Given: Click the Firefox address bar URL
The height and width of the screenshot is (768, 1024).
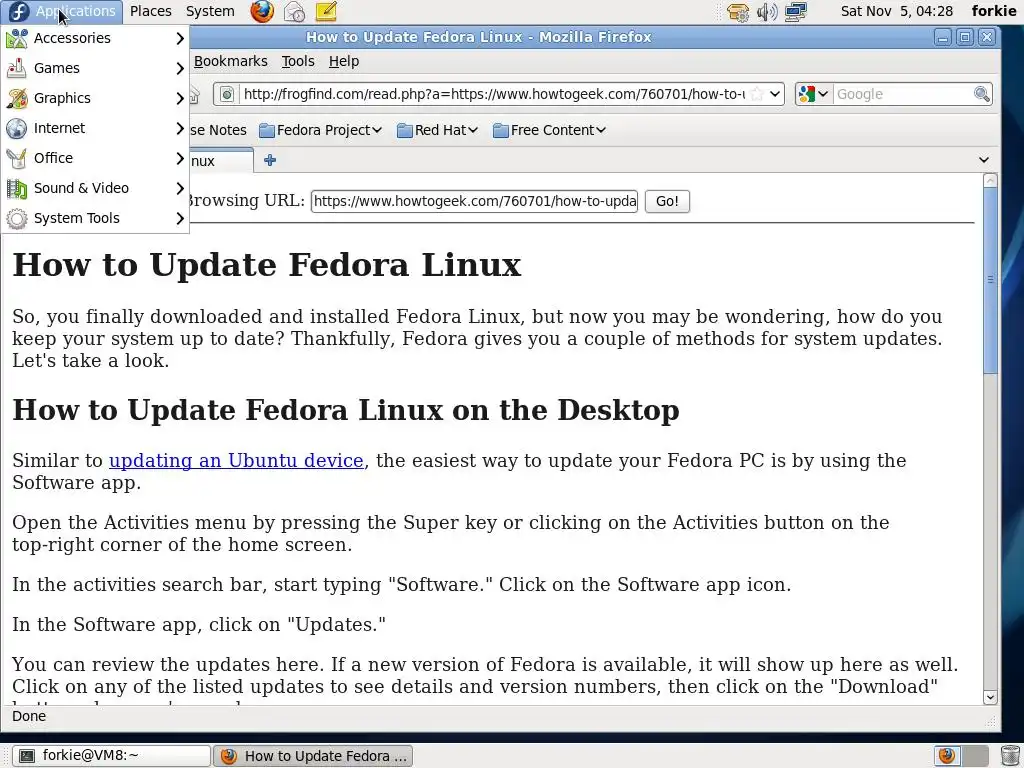Looking at the screenshot, I should click(493, 94).
